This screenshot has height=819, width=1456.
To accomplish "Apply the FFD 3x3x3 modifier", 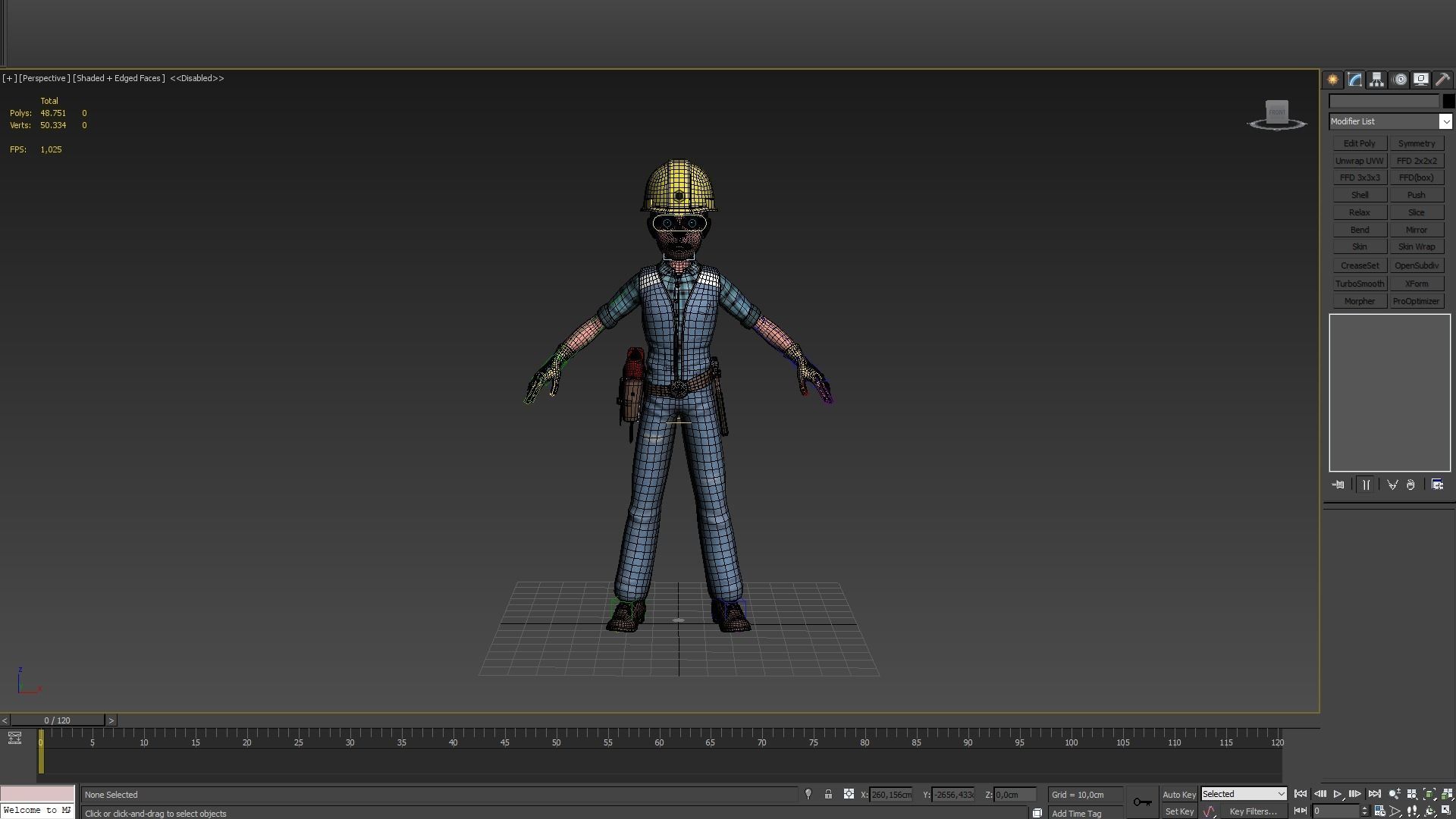I will (1360, 177).
